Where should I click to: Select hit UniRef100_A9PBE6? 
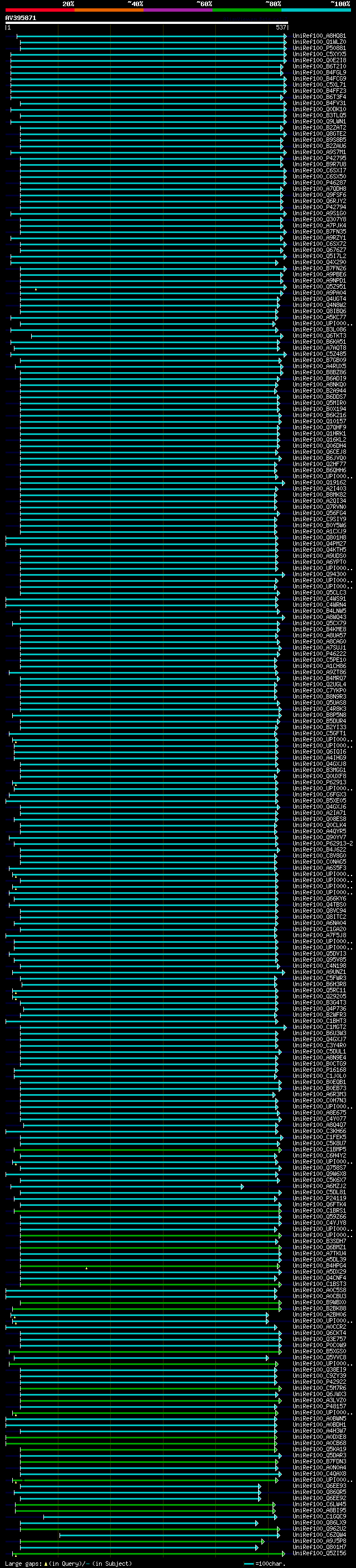(319, 275)
